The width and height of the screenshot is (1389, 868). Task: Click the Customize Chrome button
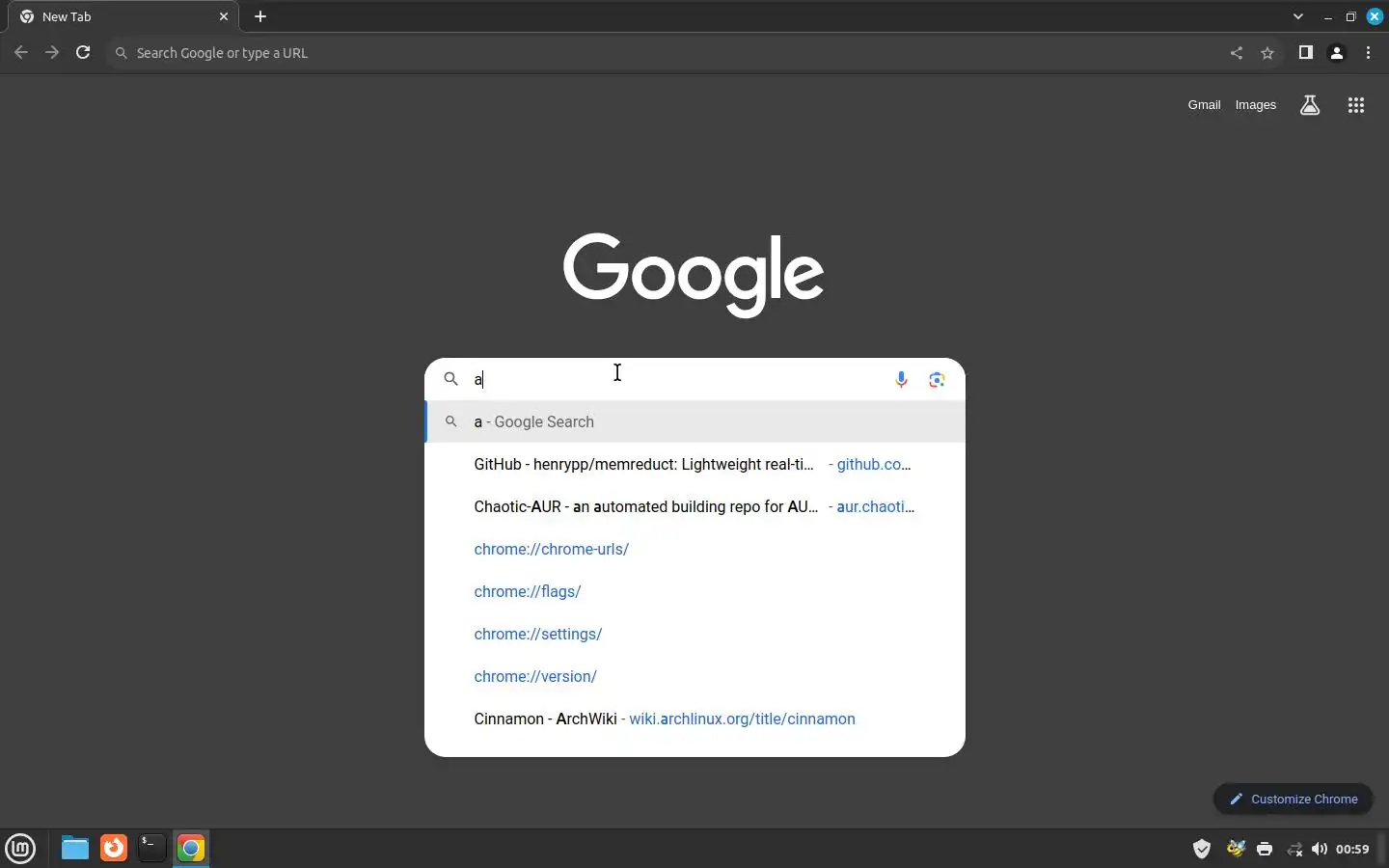(x=1294, y=799)
